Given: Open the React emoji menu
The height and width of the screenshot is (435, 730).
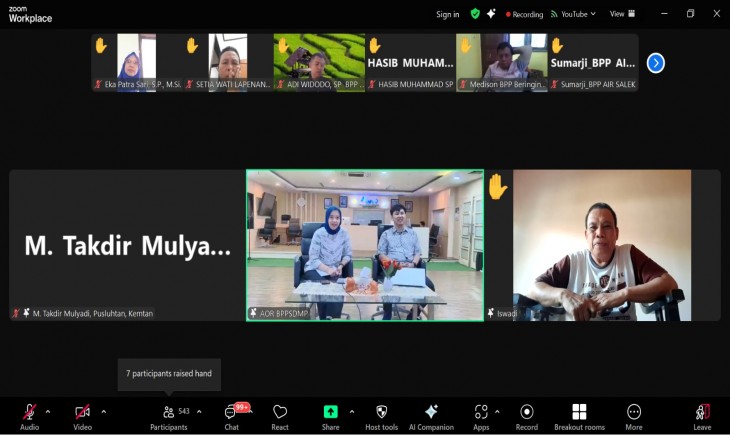Looking at the screenshot, I should click(280, 416).
